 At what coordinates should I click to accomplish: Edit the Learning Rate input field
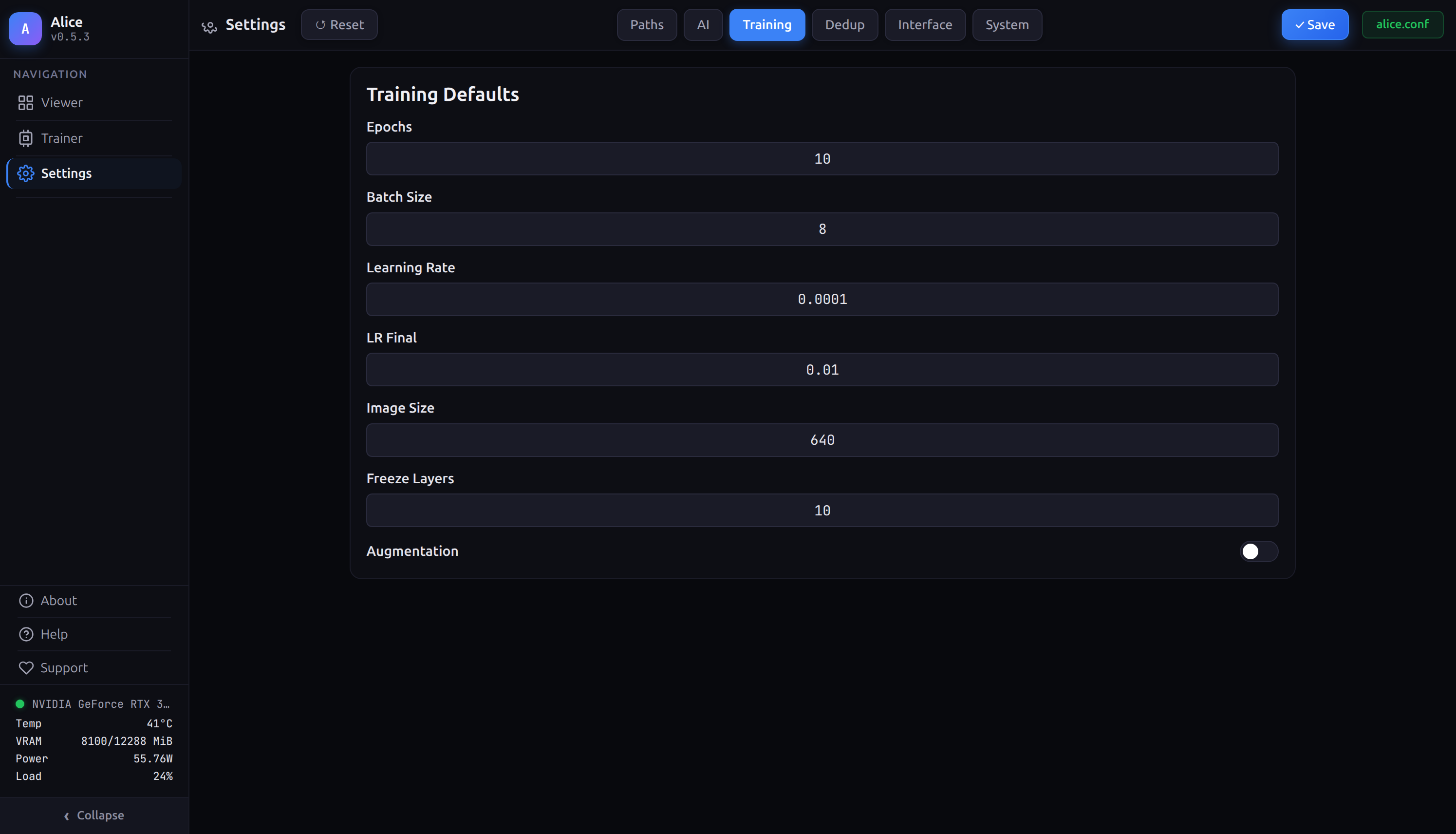821,299
